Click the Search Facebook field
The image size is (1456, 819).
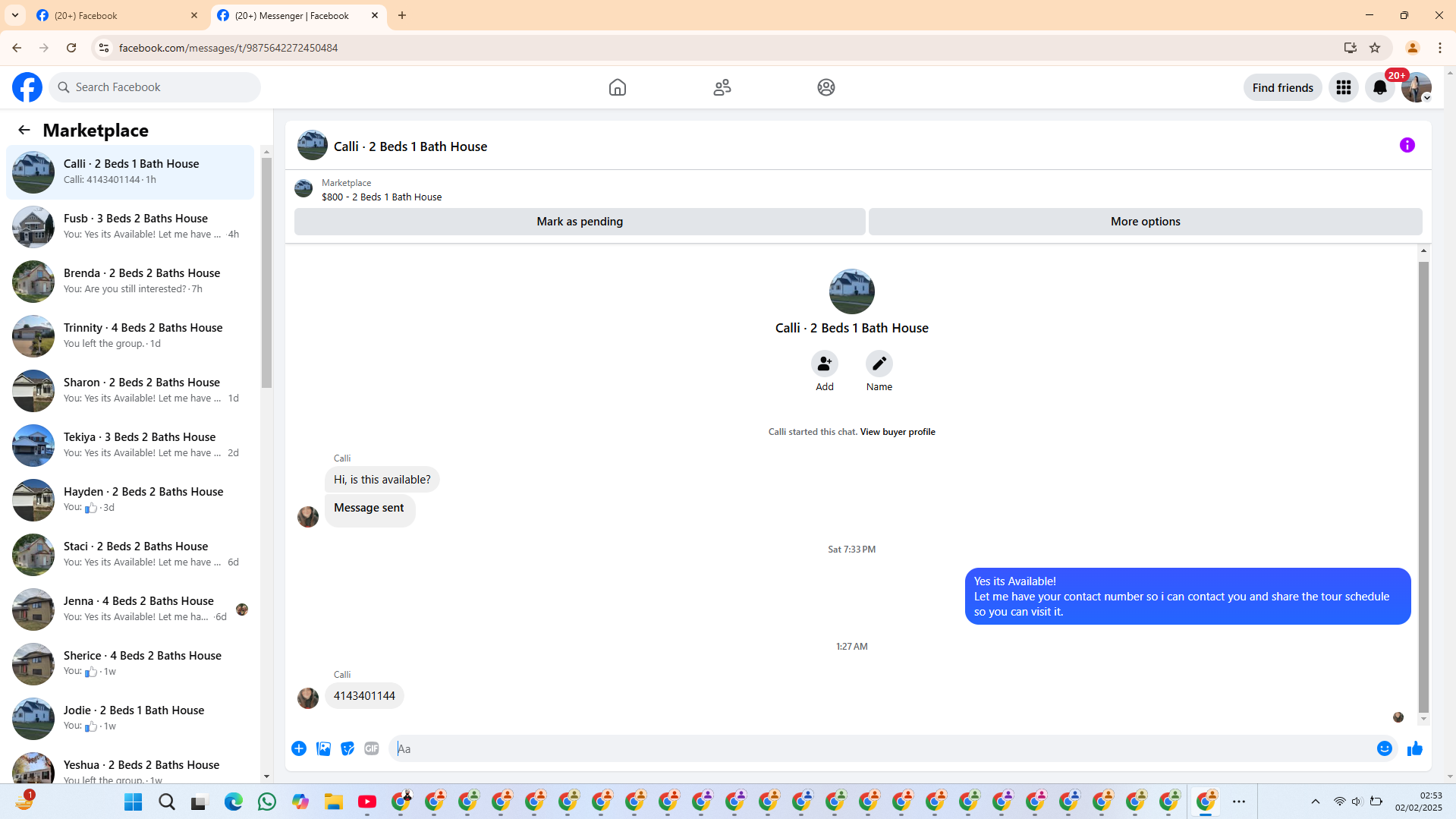pyautogui.click(x=155, y=87)
